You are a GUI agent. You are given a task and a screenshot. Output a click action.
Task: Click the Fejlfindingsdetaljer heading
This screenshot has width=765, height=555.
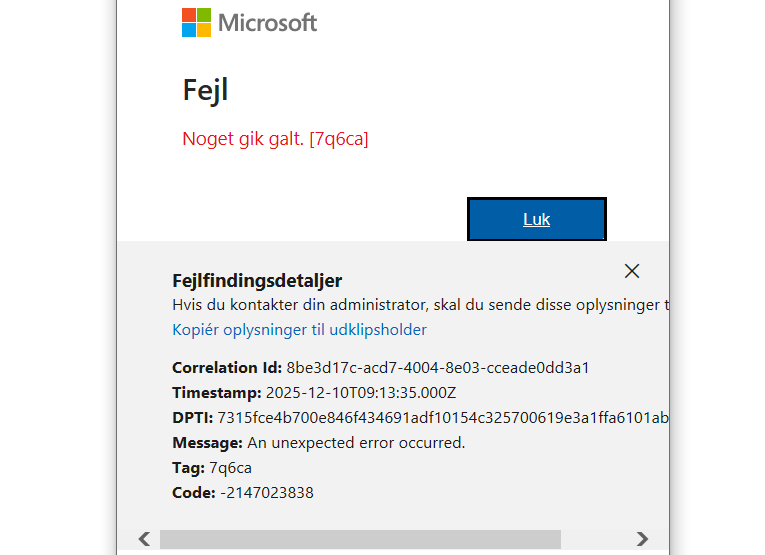pyautogui.click(x=257, y=281)
